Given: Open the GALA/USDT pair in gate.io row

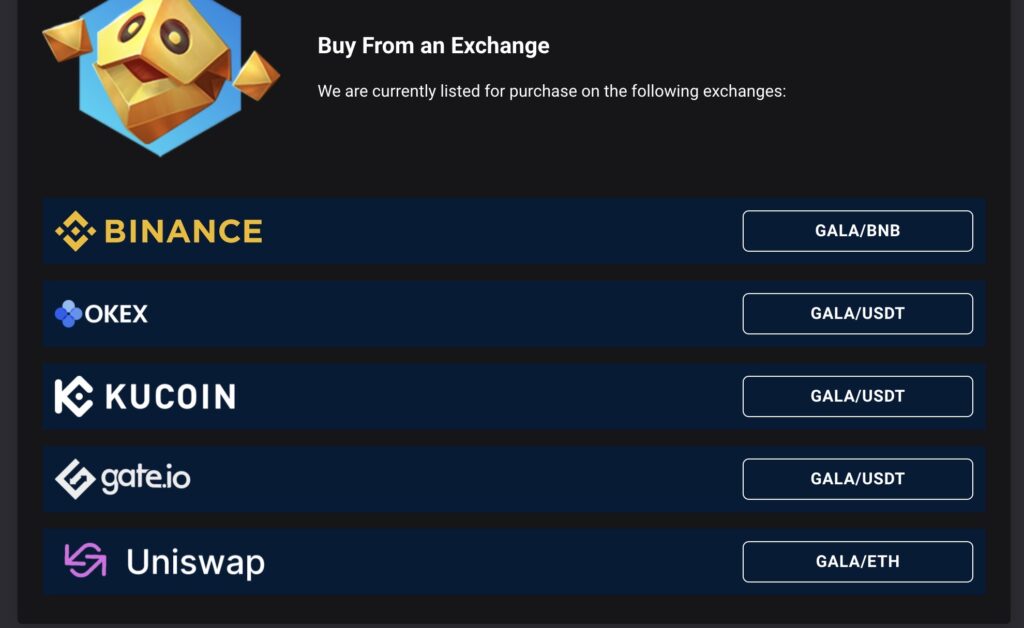Looking at the screenshot, I should [x=857, y=479].
